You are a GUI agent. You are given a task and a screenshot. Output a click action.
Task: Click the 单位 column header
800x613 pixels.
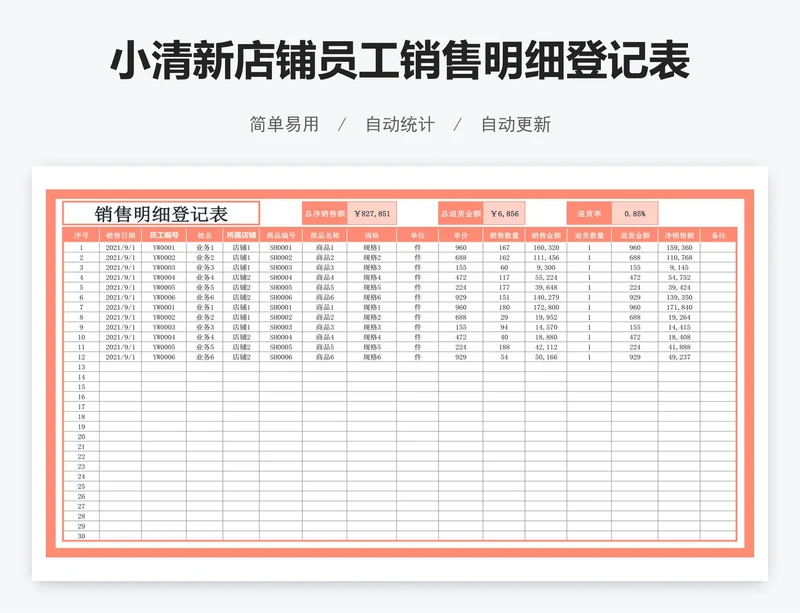click(x=417, y=235)
